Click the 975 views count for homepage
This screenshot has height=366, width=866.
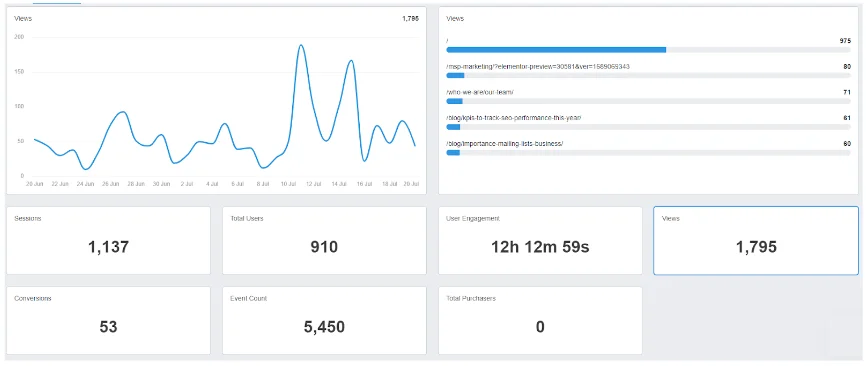(x=845, y=41)
